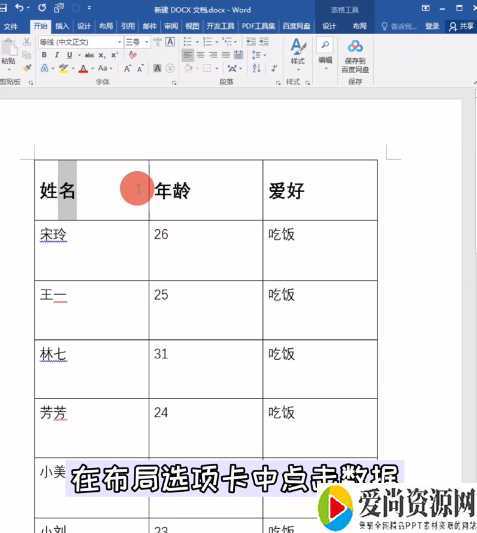Select the Format Painter brush icon
Image resolution: width=477 pixels, height=533 pixels.
click(27, 68)
